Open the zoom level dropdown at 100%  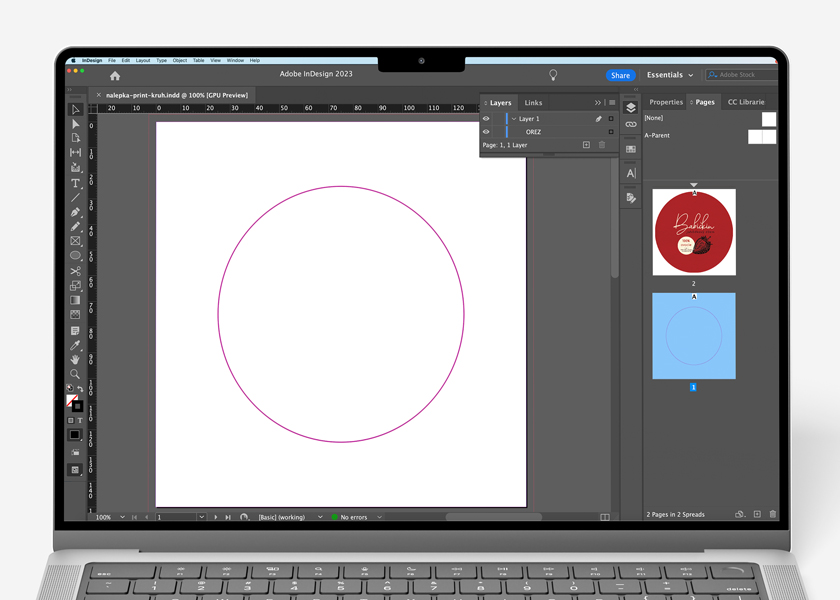click(x=122, y=517)
